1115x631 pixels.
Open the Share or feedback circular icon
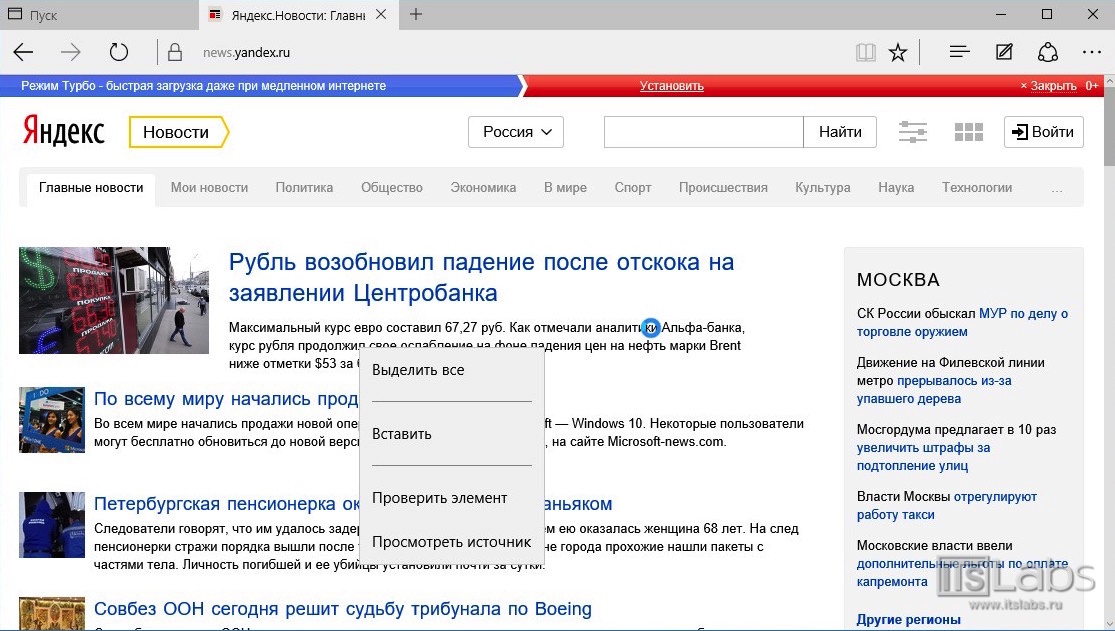pos(1047,52)
